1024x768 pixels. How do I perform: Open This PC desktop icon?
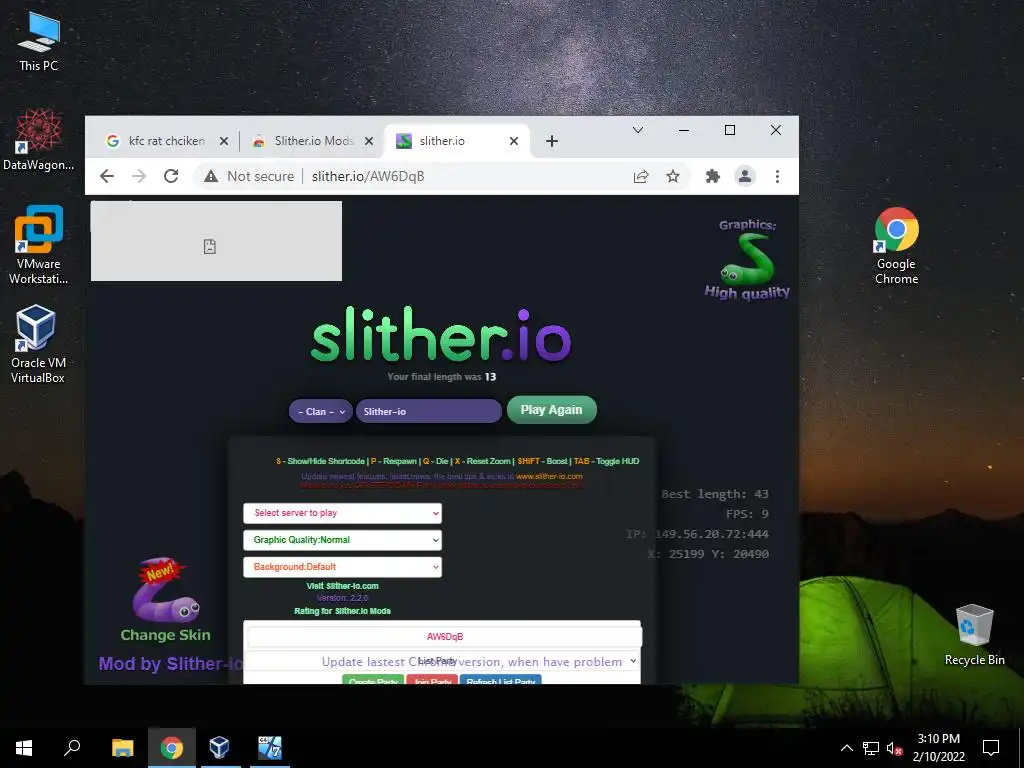[39, 41]
